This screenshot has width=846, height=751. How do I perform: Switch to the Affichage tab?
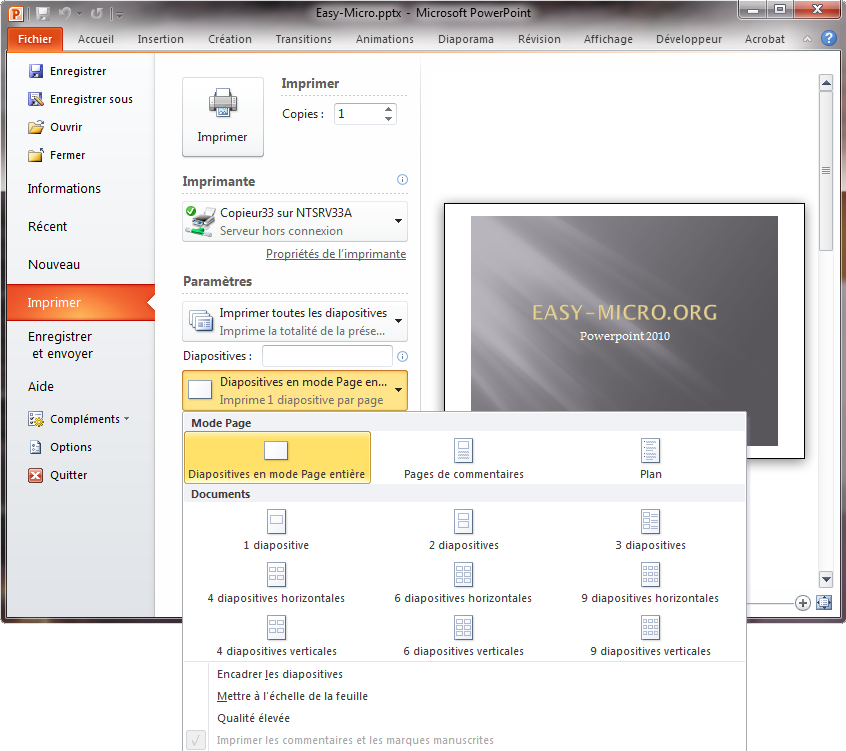point(608,39)
